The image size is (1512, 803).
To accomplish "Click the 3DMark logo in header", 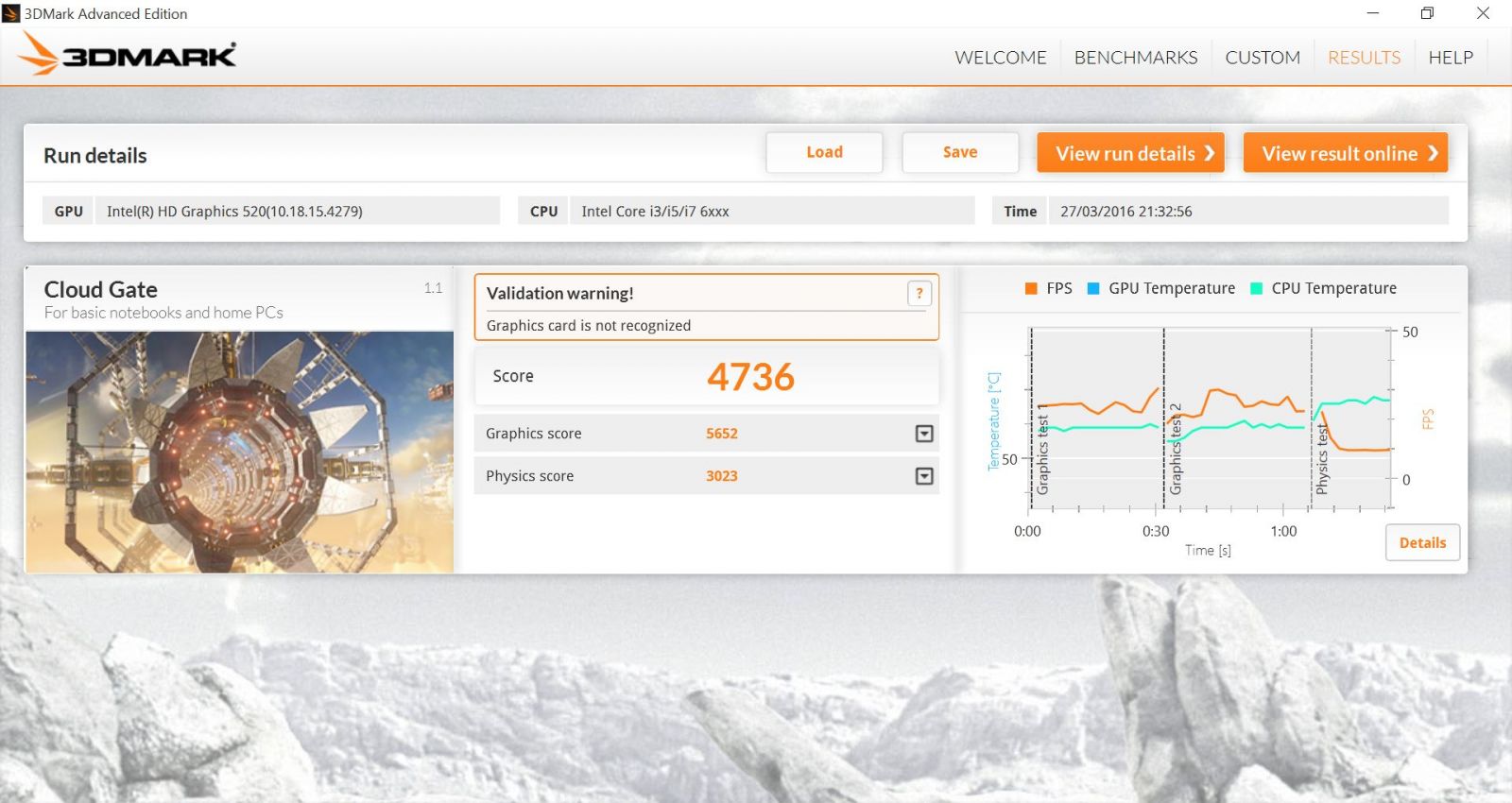I will tap(128, 56).
